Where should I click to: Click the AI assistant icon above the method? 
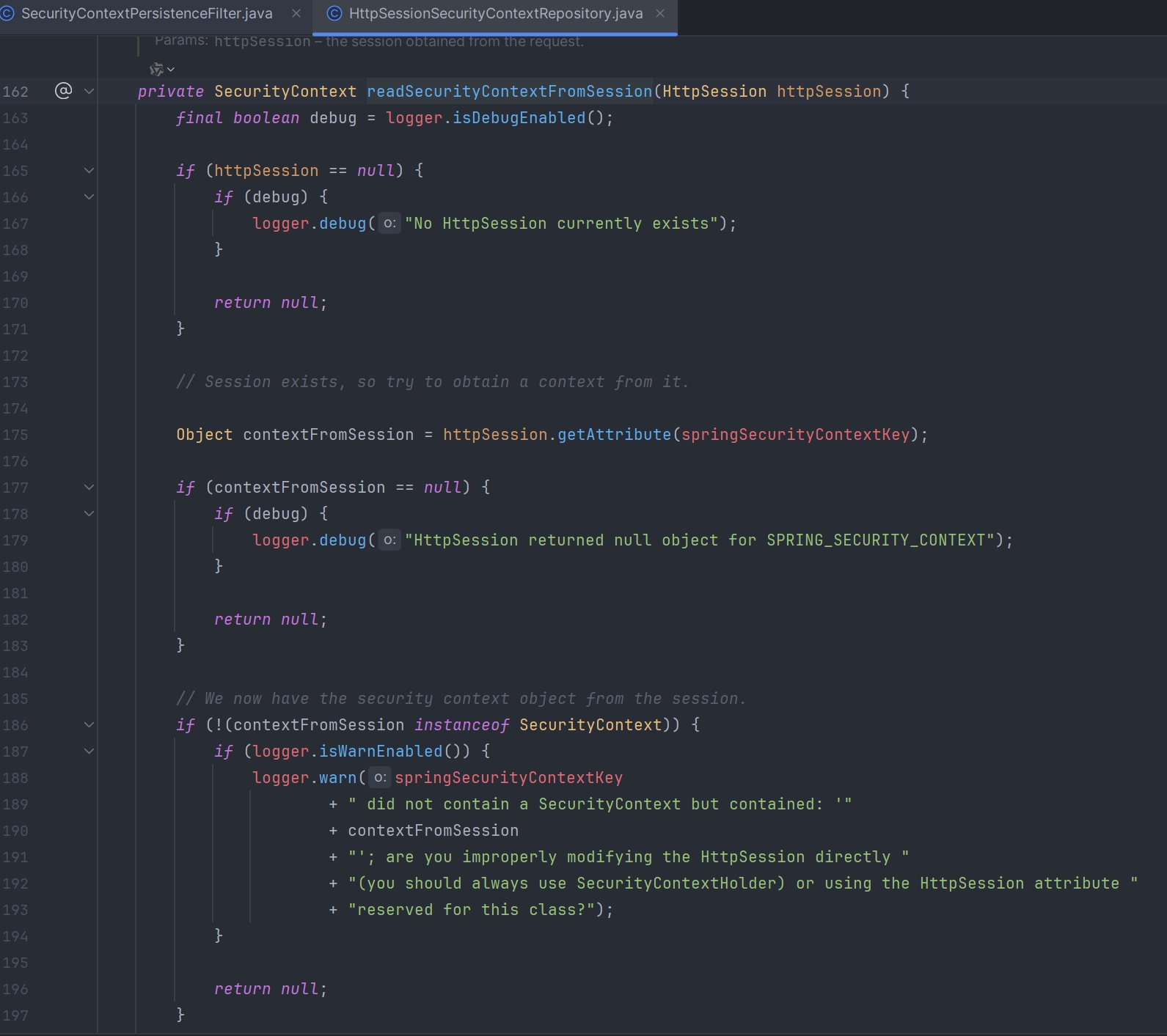156,69
